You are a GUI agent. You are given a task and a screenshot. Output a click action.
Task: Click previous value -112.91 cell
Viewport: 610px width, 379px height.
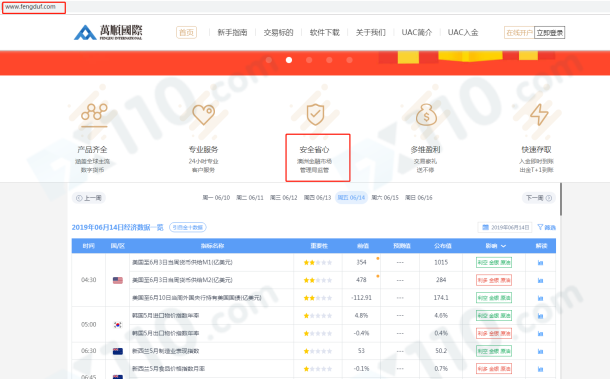pyautogui.click(x=361, y=298)
